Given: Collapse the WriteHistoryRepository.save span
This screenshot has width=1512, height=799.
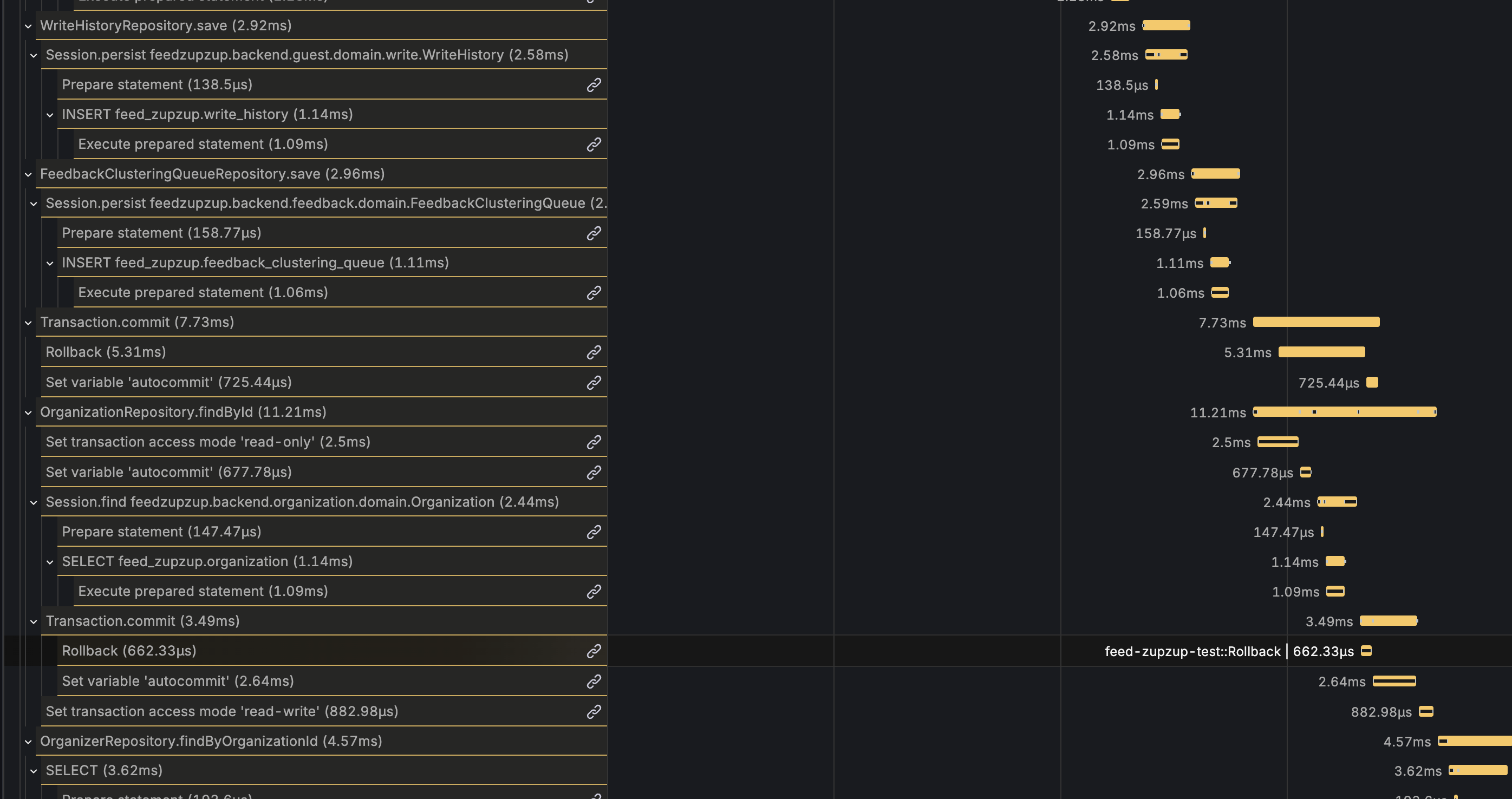Looking at the screenshot, I should 28,26.
